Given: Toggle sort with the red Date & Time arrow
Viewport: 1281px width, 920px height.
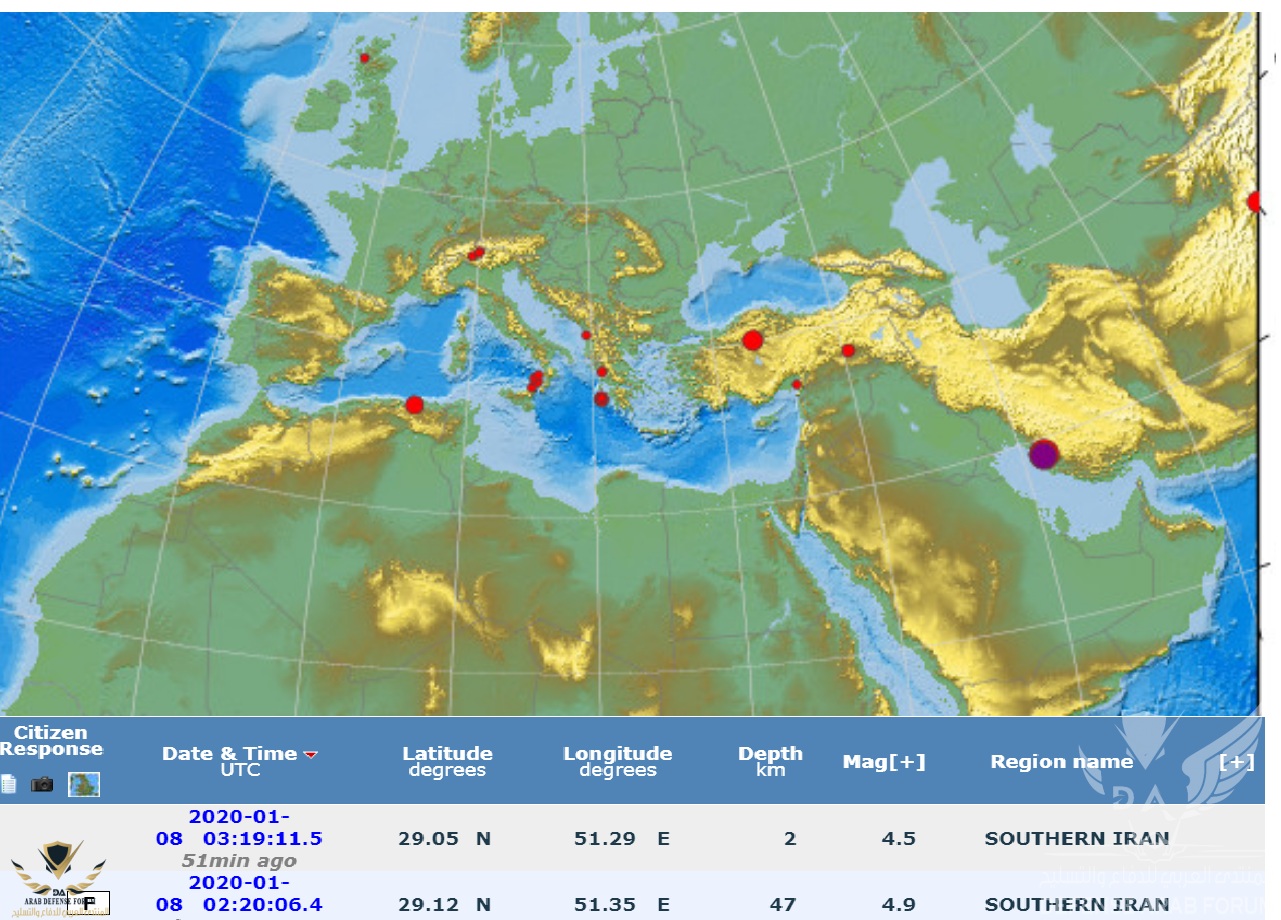Looking at the screenshot, I should 311,755.
